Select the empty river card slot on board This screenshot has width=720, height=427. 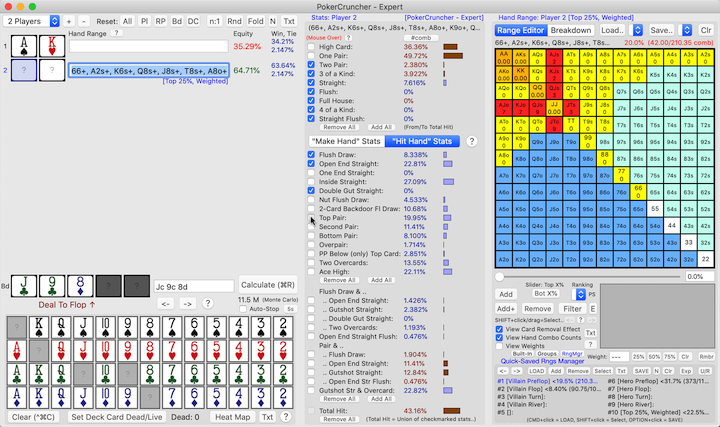click(x=137, y=286)
